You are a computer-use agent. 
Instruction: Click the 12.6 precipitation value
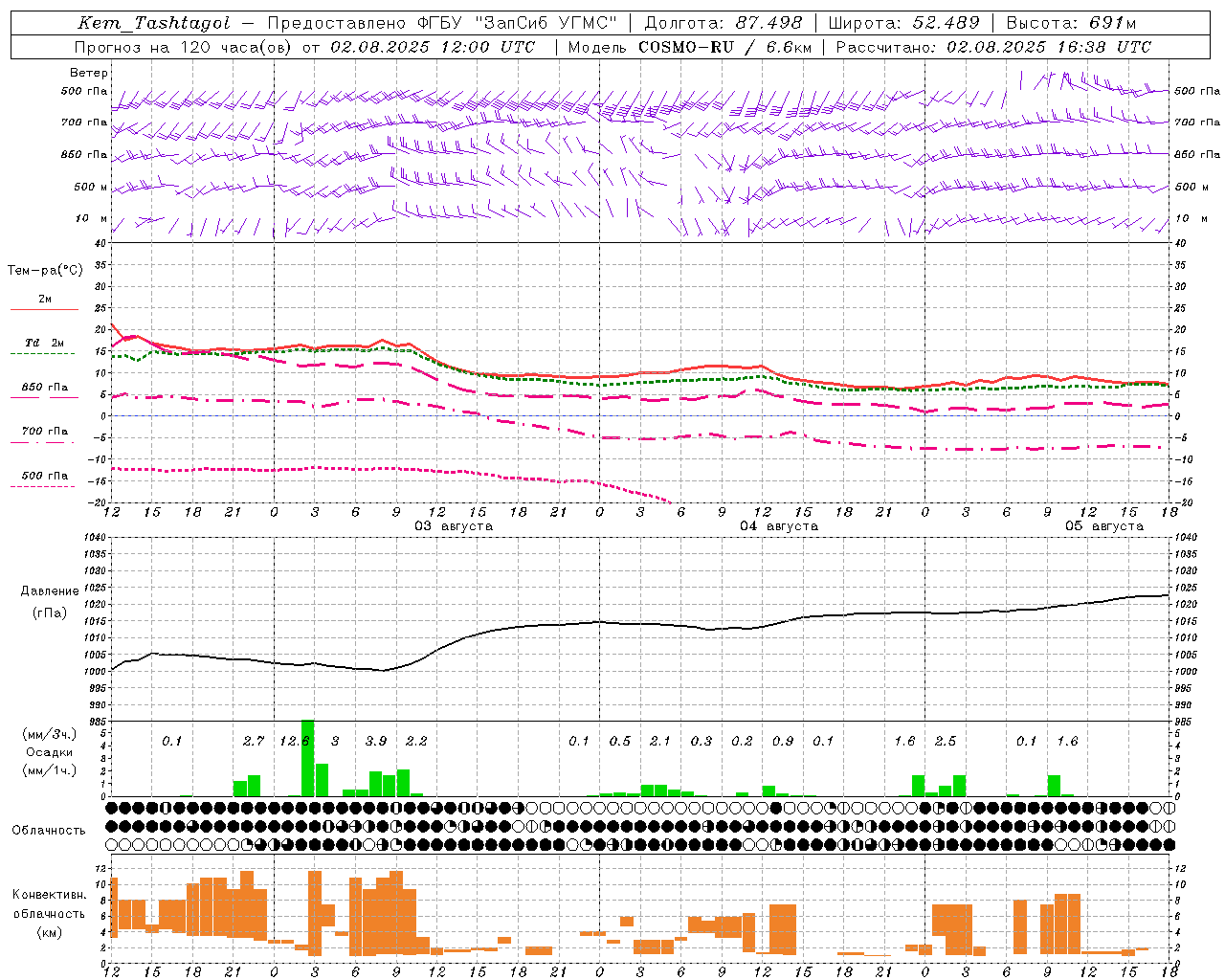[x=295, y=742]
